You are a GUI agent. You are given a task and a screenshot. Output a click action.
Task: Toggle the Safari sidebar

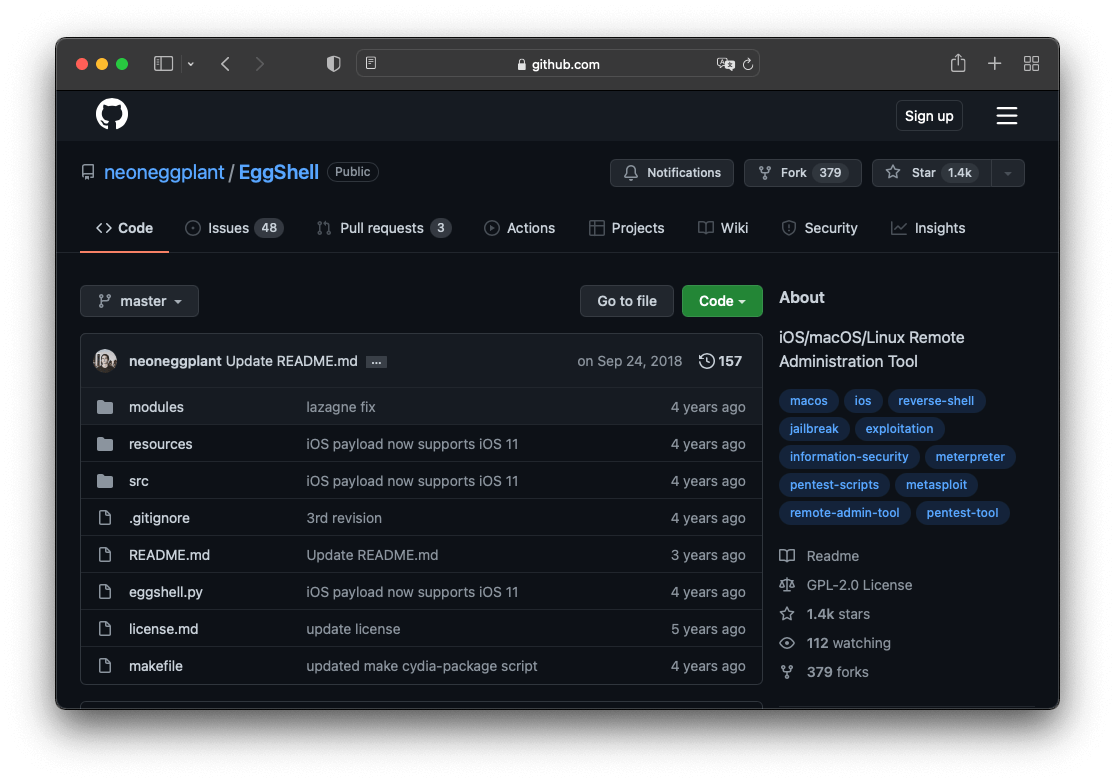point(164,64)
